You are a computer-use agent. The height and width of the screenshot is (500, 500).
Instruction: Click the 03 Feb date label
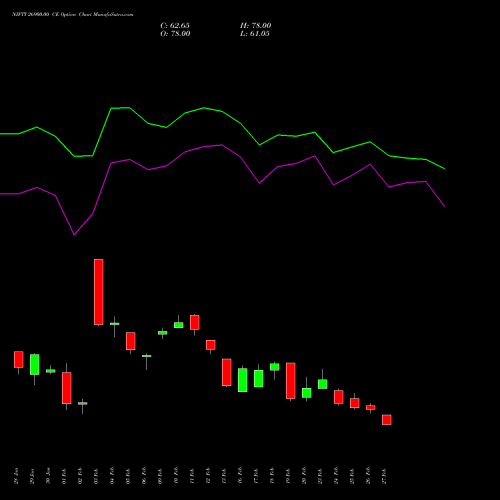pyautogui.click(x=96, y=476)
